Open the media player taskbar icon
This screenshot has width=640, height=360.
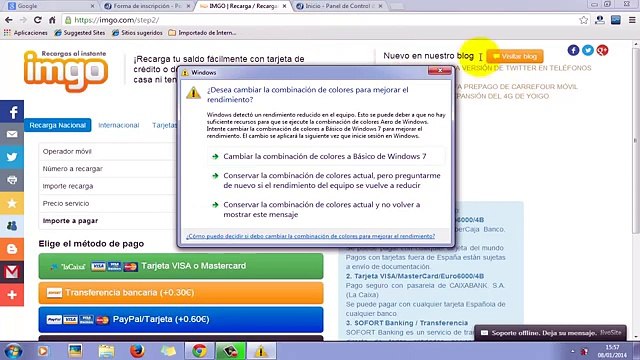tap(43, 351)
